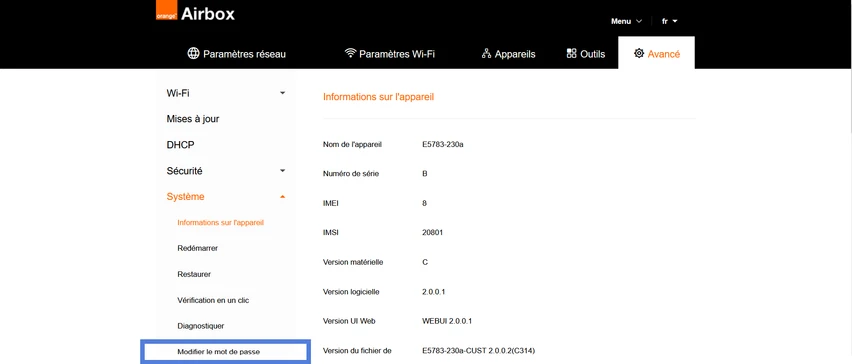Open the Paramètres réseau tab
The height and width of the screenshot is (364, 852).
[x=237, y=54]
